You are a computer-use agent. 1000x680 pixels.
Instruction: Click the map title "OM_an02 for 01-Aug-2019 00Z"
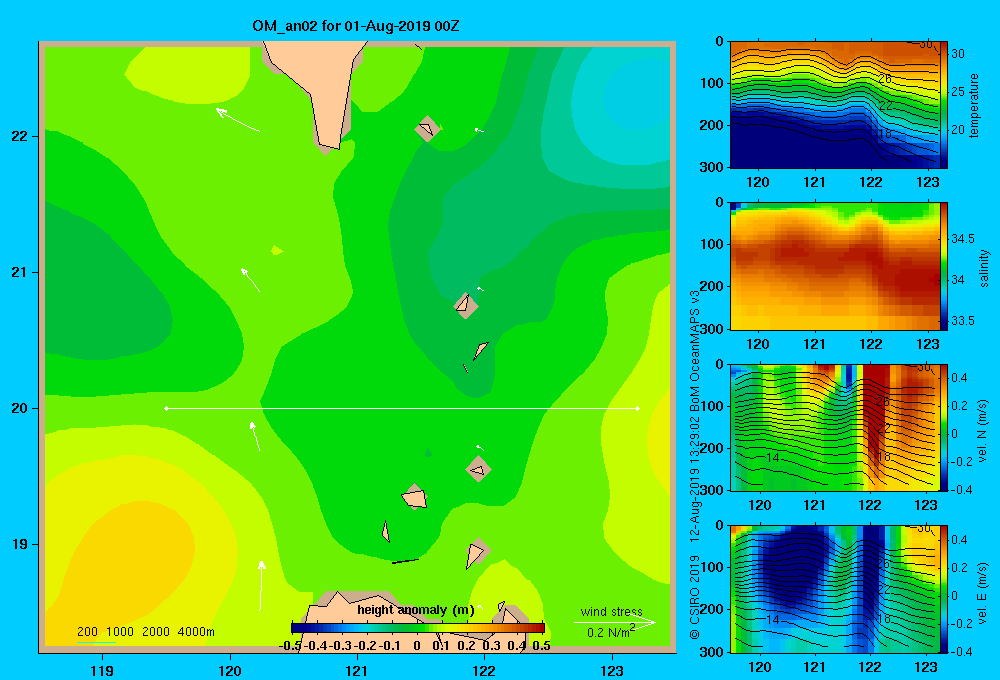tap(355, 26)
